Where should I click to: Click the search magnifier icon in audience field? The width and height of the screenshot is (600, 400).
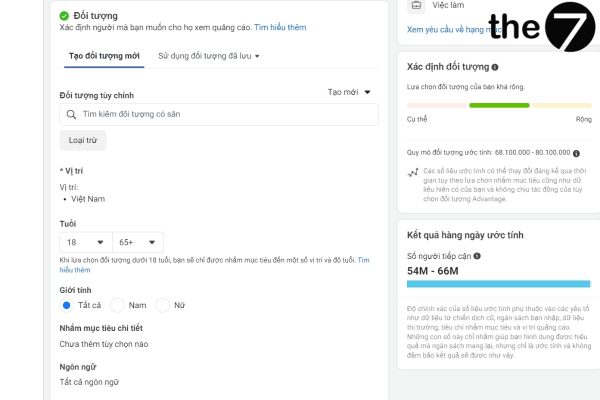(x=72, y=115)
